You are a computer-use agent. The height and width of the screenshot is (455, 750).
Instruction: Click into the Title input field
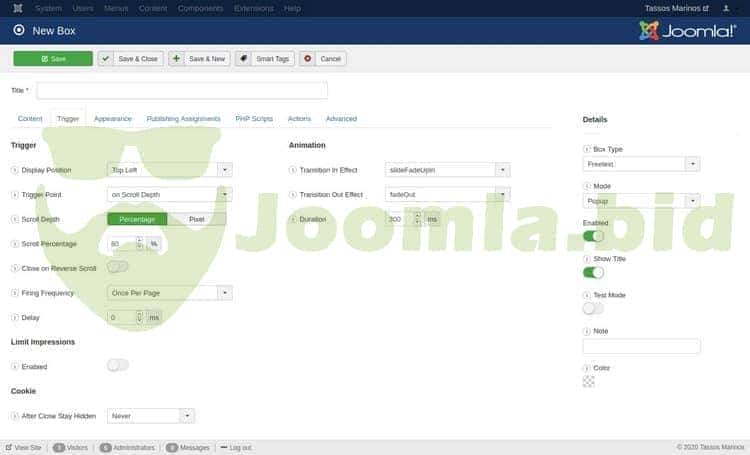[182, 91]
